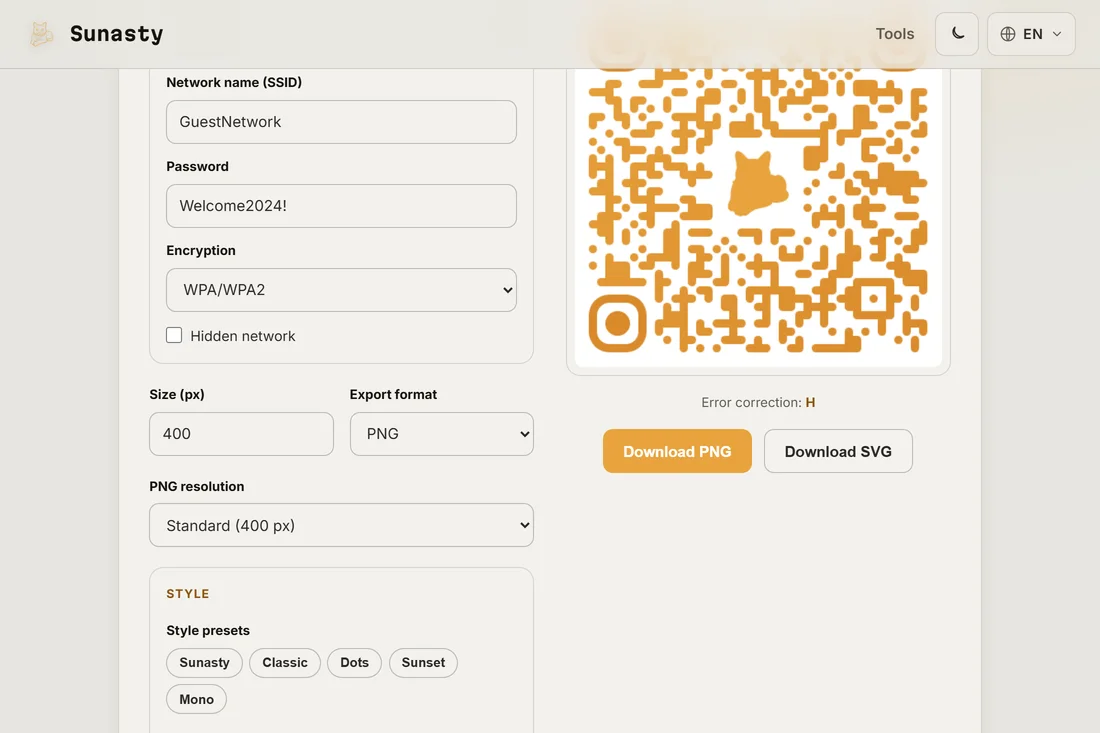Click the Hidden network label text
The height and width of the screenshot is (733, 1100).
243,336
